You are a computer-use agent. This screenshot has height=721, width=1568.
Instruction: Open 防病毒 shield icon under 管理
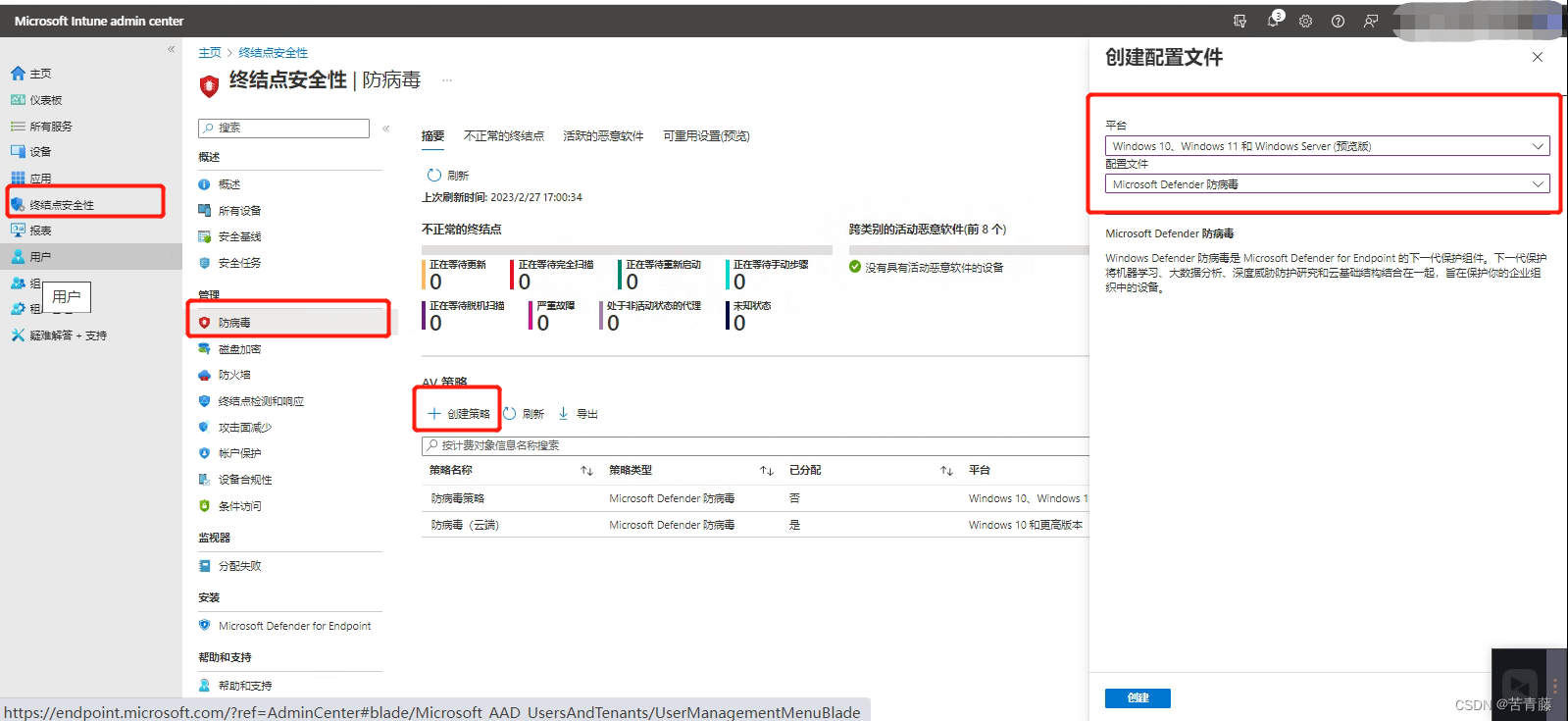coord(204,323)
